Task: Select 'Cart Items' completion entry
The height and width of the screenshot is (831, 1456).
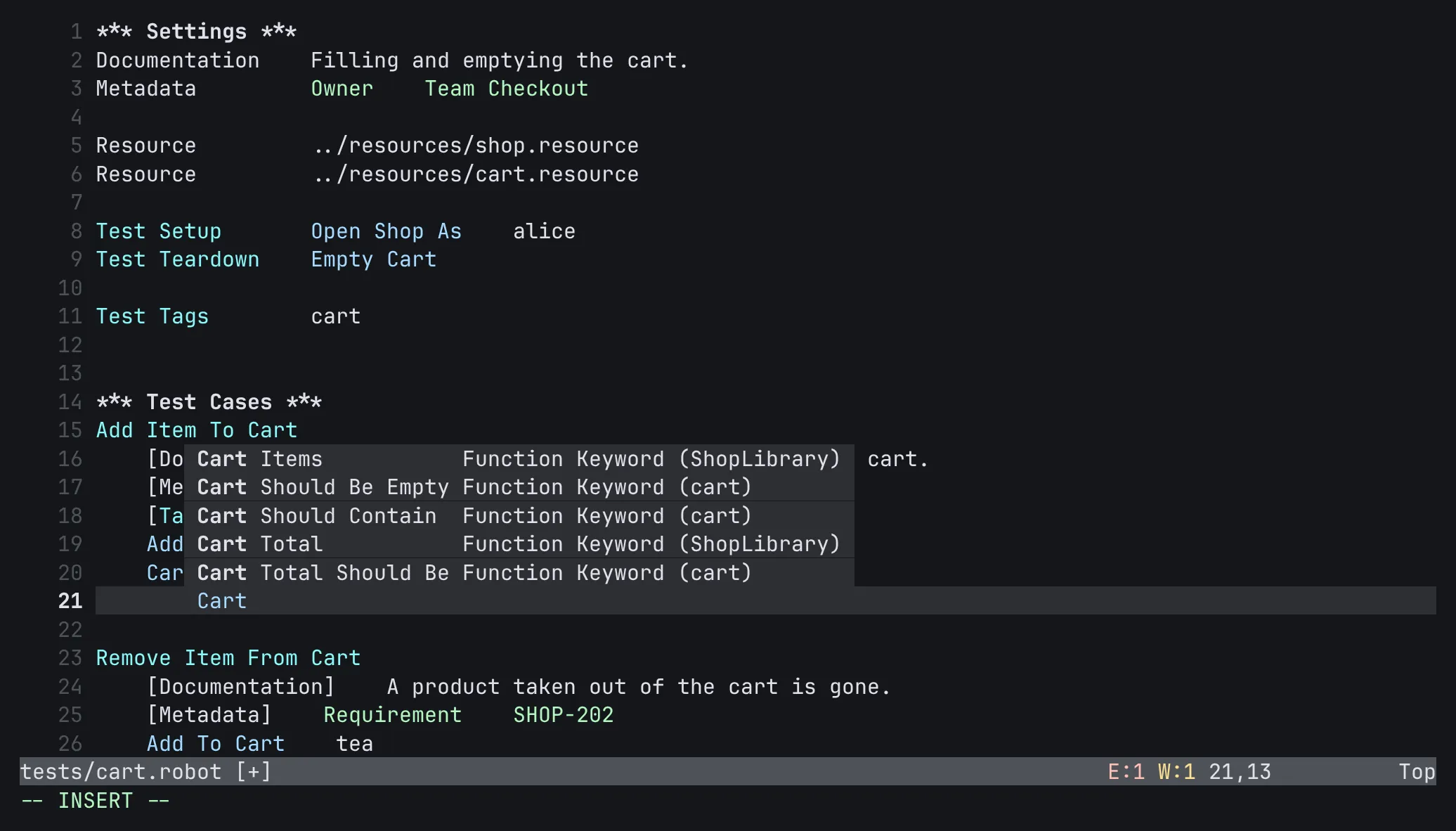Action: tap(519, 458)
